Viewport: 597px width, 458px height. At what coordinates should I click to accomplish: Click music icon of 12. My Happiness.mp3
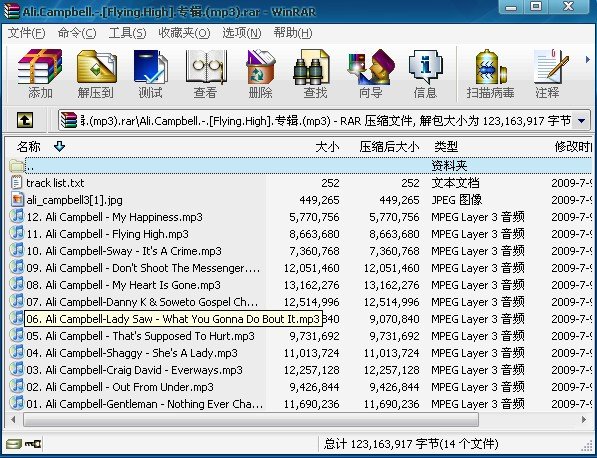[x=17, y=216]
